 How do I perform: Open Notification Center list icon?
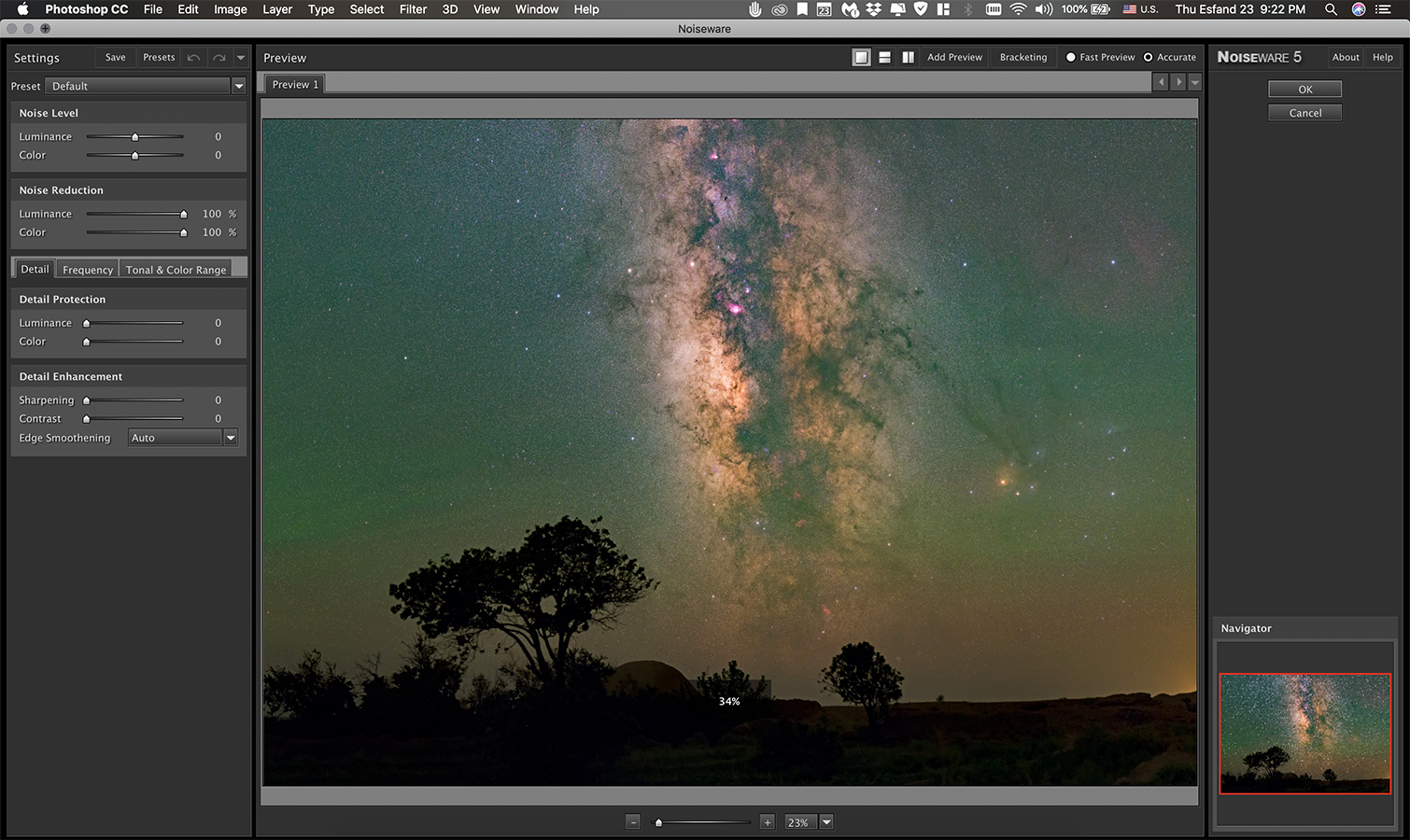pos(1384,9)
